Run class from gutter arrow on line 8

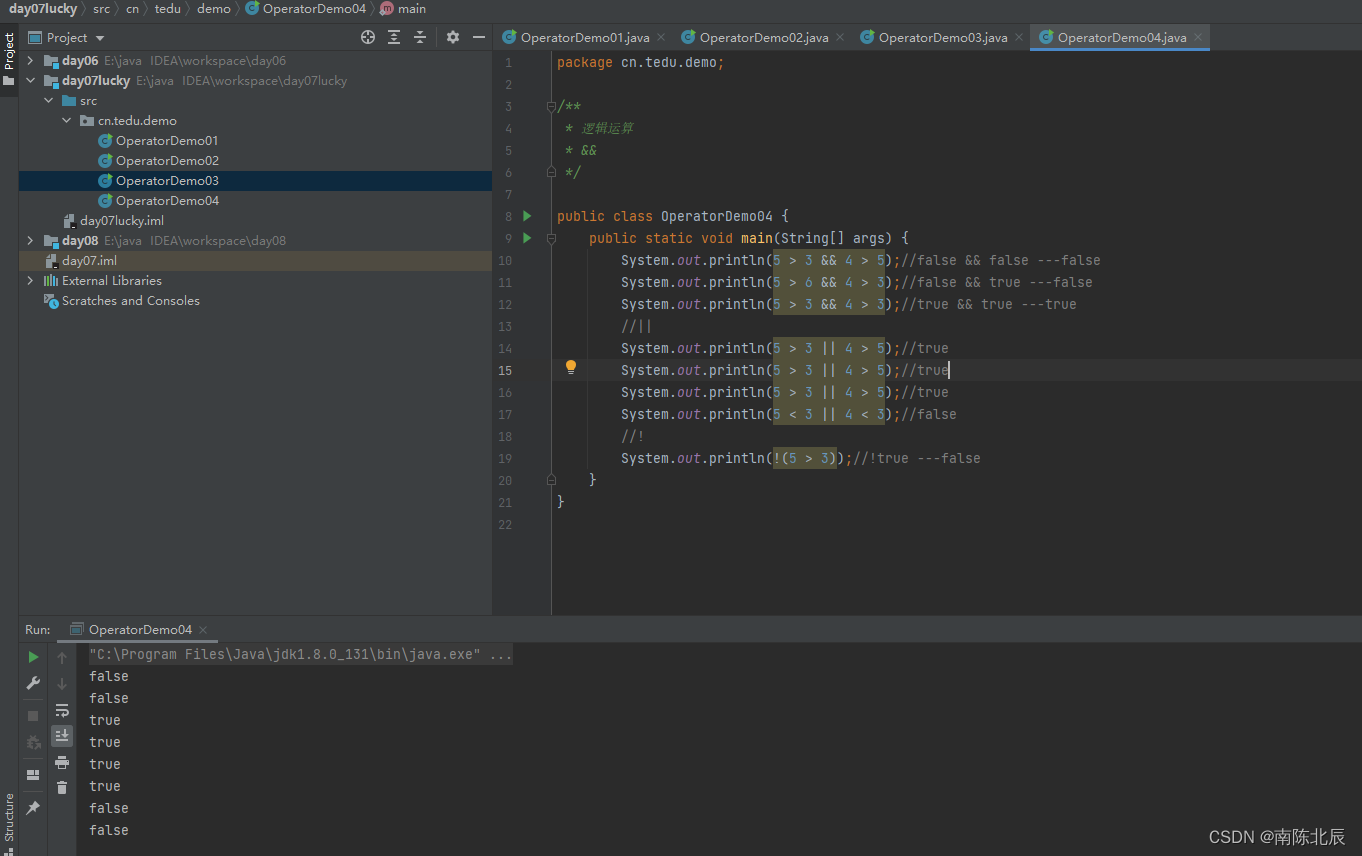tap(528, 216)
